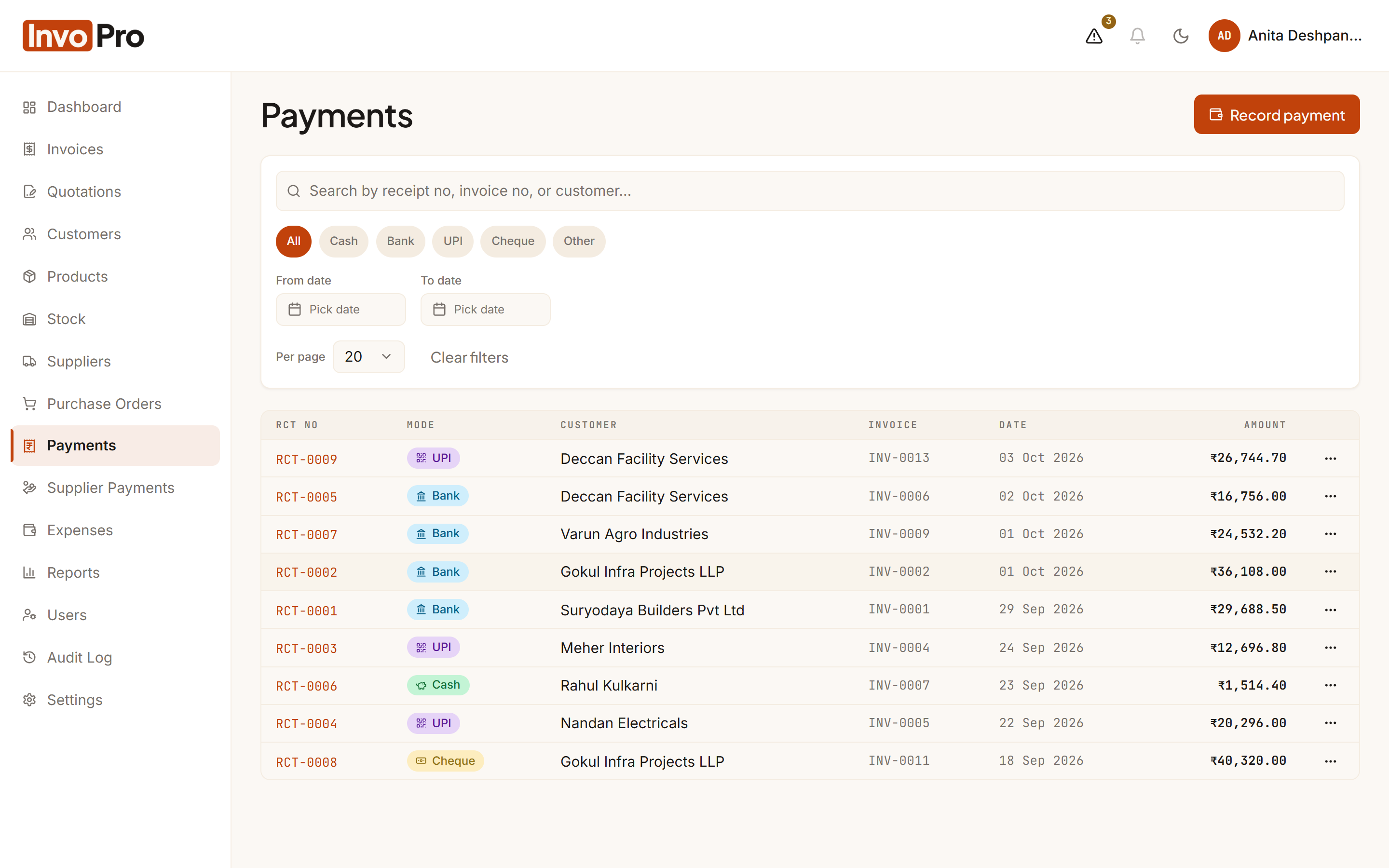Open receipt RCT-0009 link
This screenshot has height=868, width=1389.
(x=307, y=459)
